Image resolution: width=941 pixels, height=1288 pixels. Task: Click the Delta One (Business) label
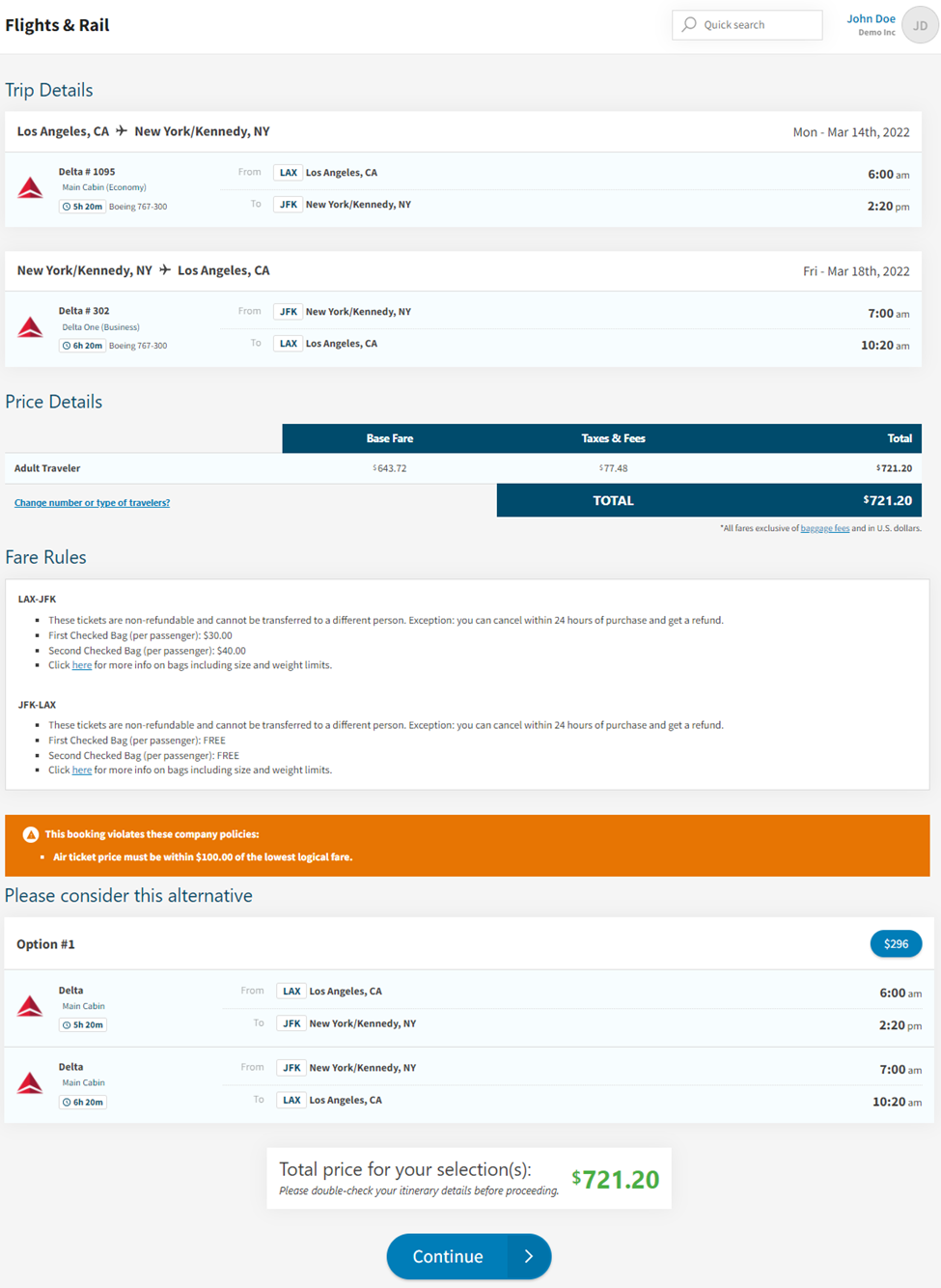tap(100, 327)
